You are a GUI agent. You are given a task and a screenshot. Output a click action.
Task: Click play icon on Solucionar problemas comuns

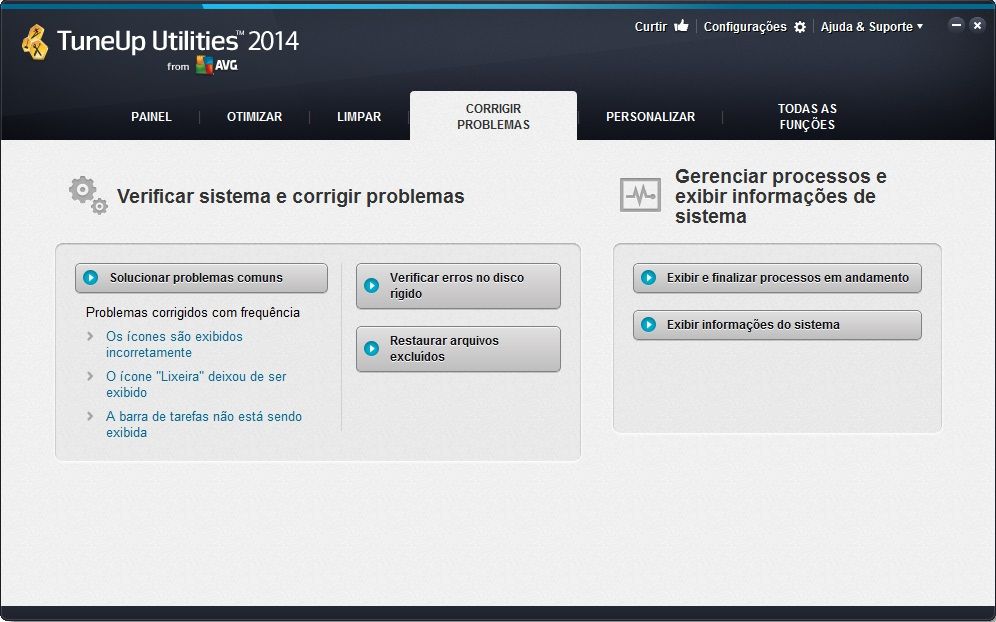click(x=91, y=278)
